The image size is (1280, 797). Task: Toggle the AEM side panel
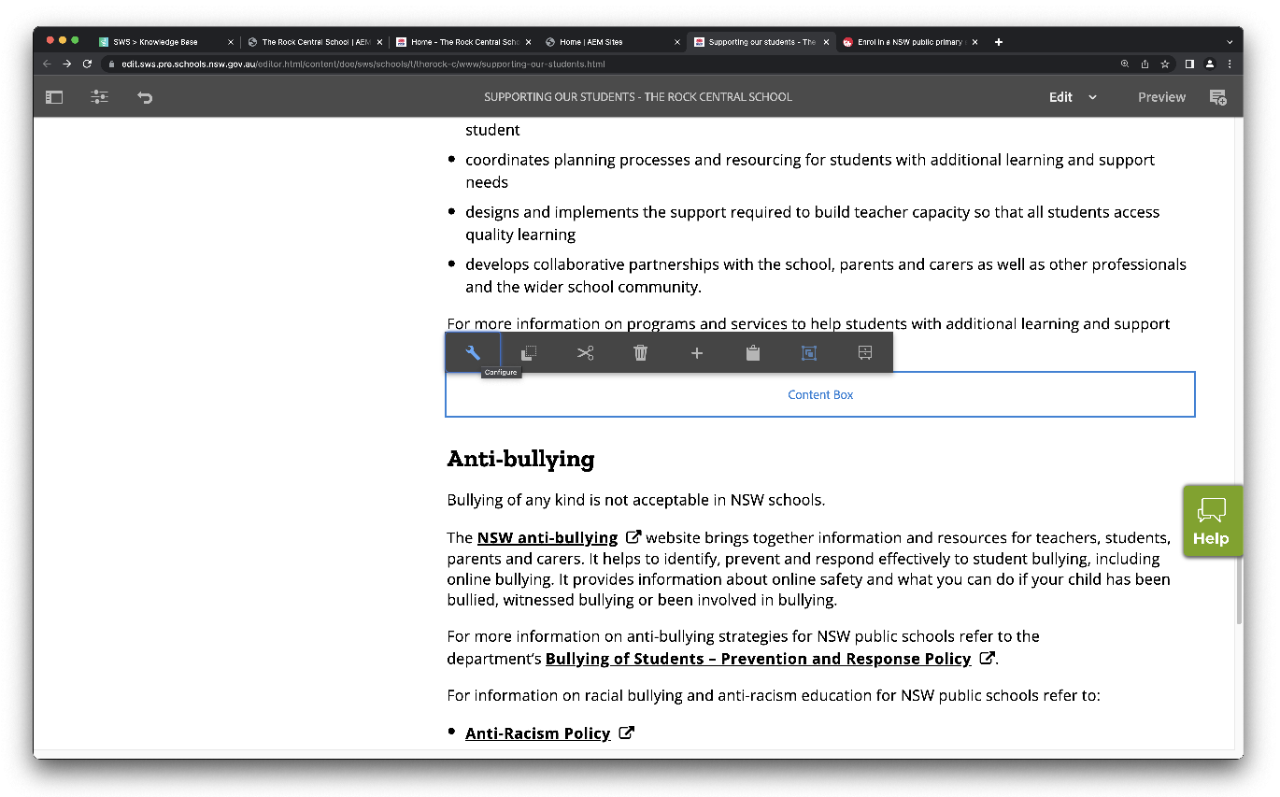tap(54, 97)
